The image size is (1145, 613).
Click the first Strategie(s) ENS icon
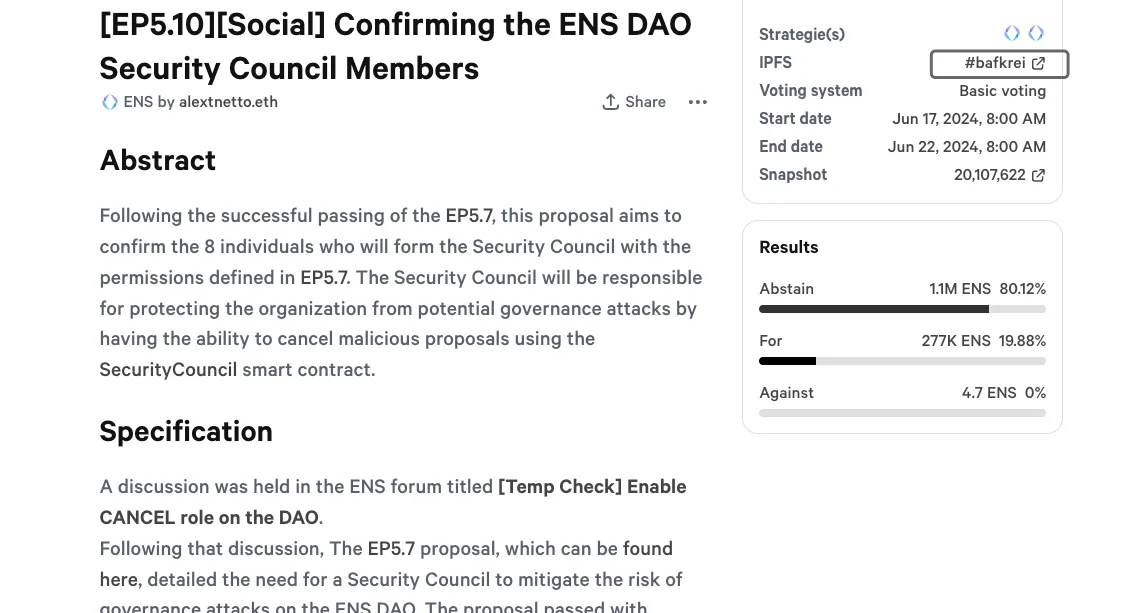pos(1012,34)
